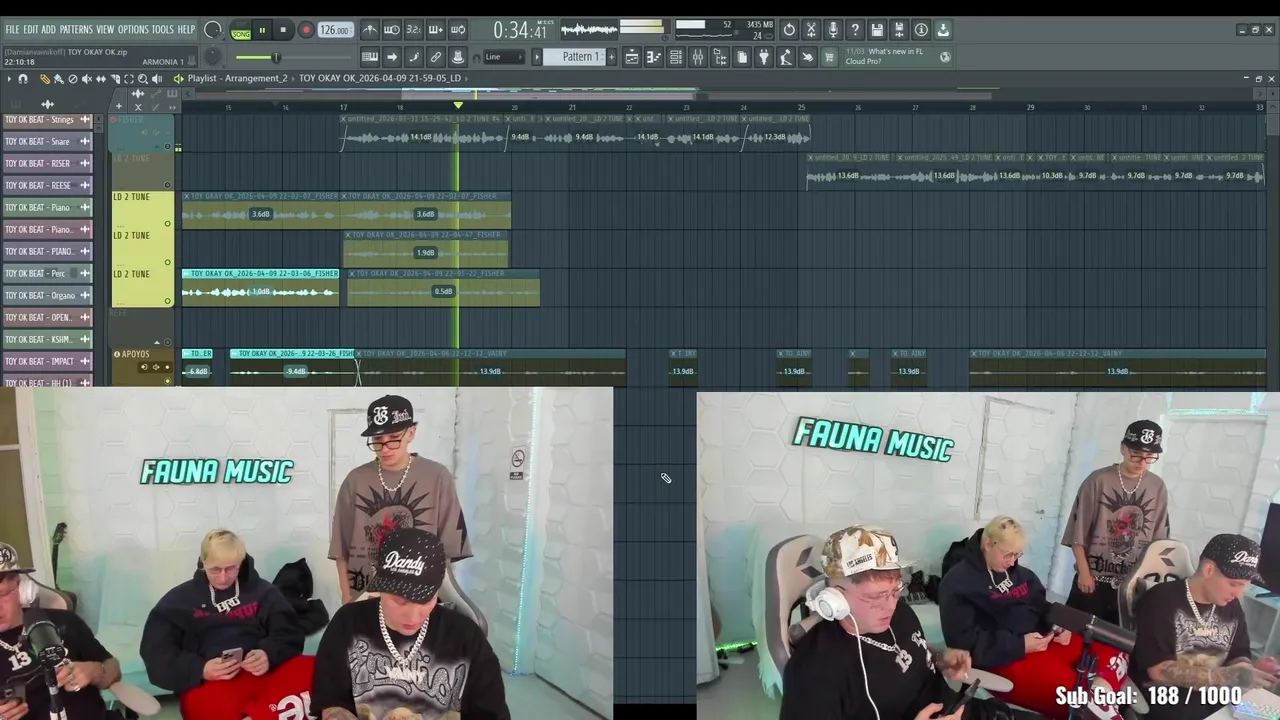The image size is (1280, 720).
Task: Open the mixer view icon
Action: pyautogui.click(x=698, y=57)
